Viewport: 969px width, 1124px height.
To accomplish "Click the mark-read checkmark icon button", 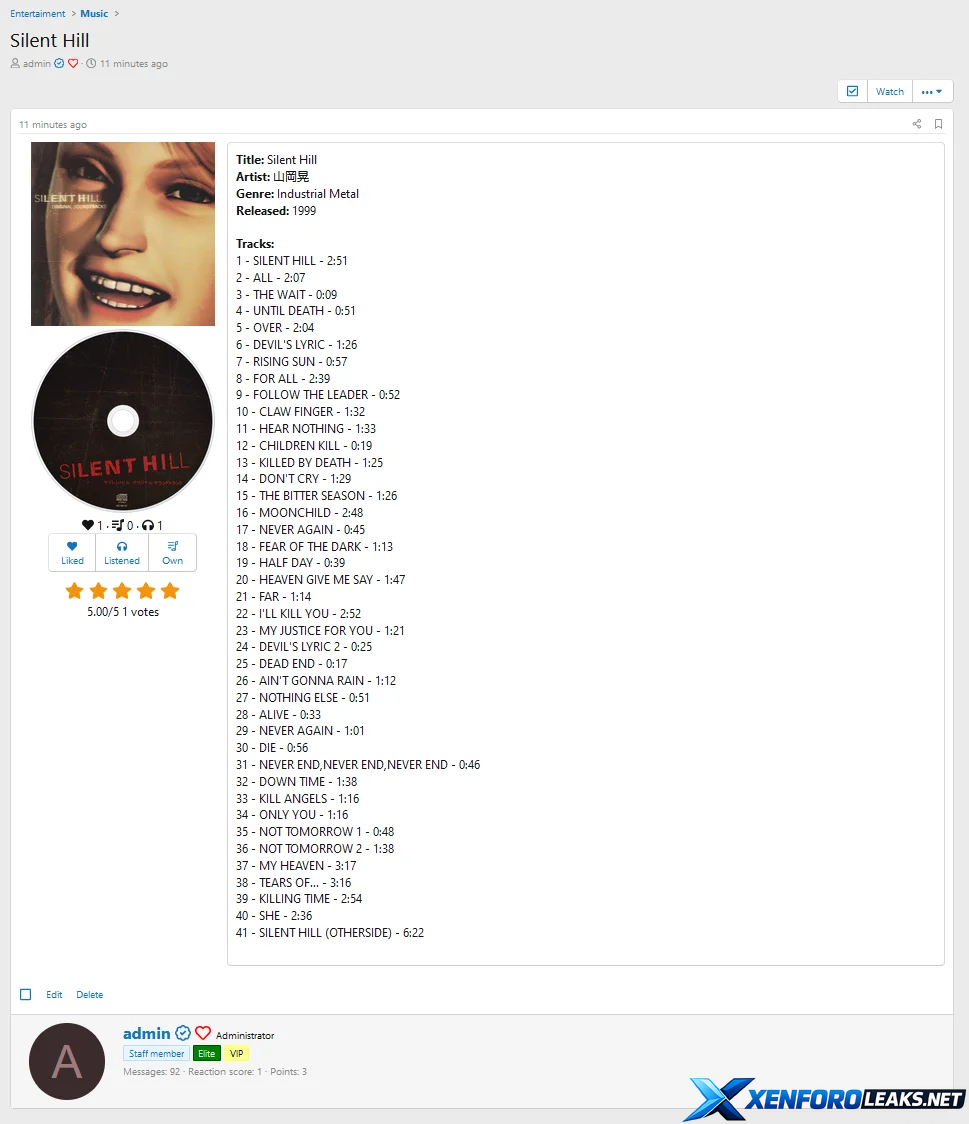I will pyautogui.click(x=852, y=91).
